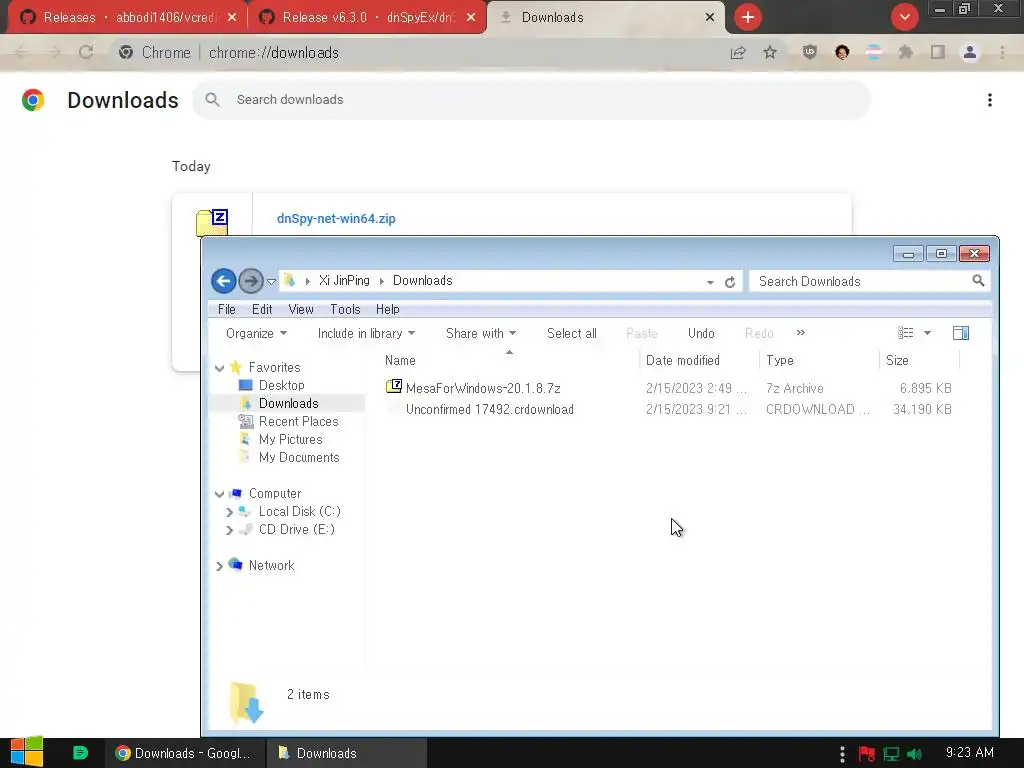Open the Organize dropdown
1024x768 pixels.
(256, 334)
